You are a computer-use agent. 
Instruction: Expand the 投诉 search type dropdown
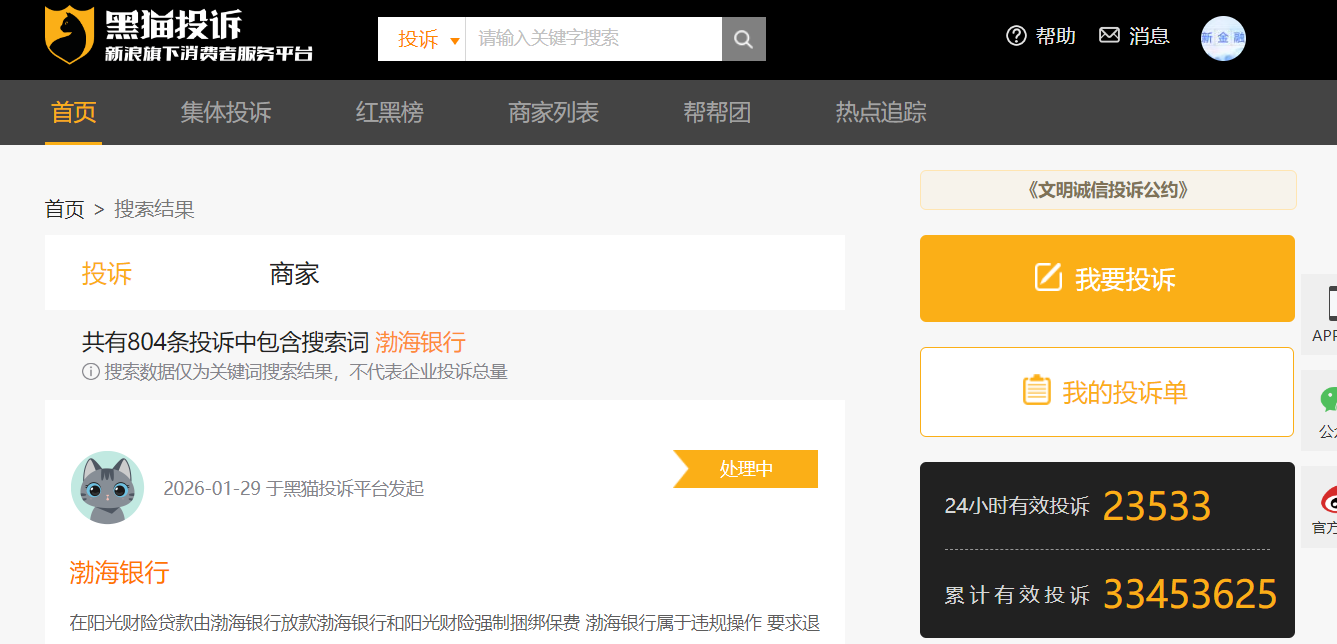coord(428,39)
